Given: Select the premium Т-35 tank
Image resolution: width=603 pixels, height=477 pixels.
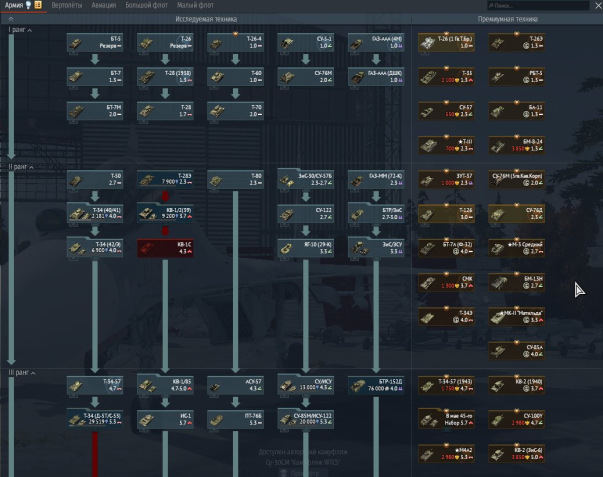Looking at the screenshot, I should [x=446, y=76].
